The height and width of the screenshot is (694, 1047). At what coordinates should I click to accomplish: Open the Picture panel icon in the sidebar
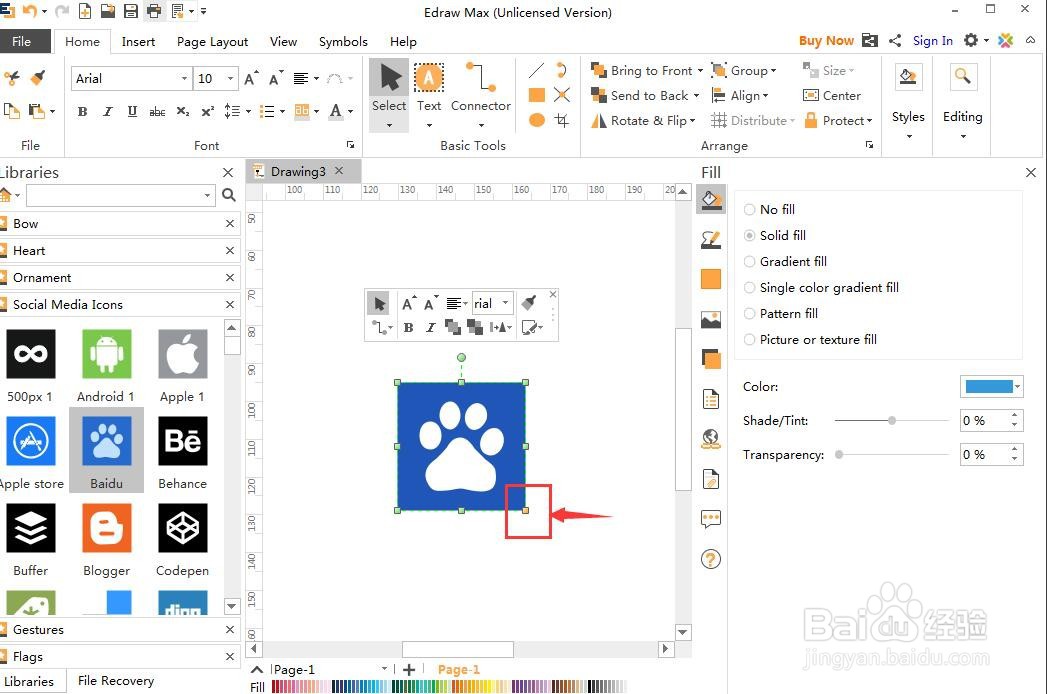711,320
